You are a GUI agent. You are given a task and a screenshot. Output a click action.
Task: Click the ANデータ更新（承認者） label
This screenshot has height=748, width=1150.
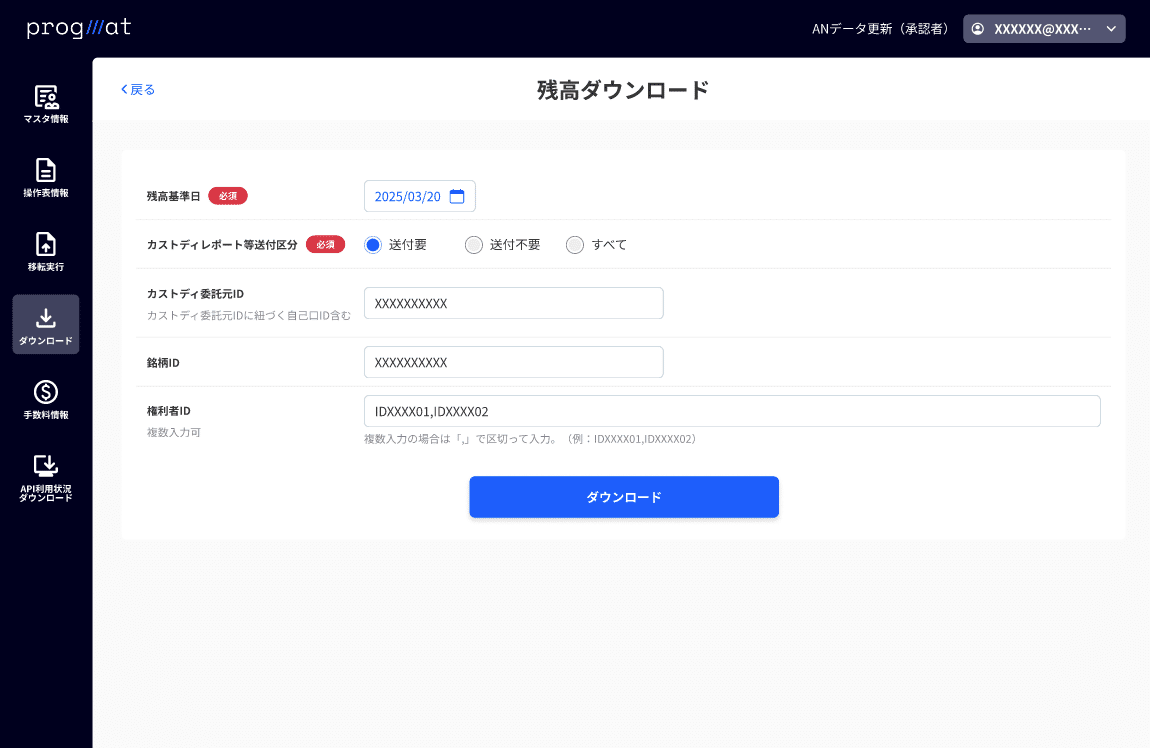click(x=881, y=28)
